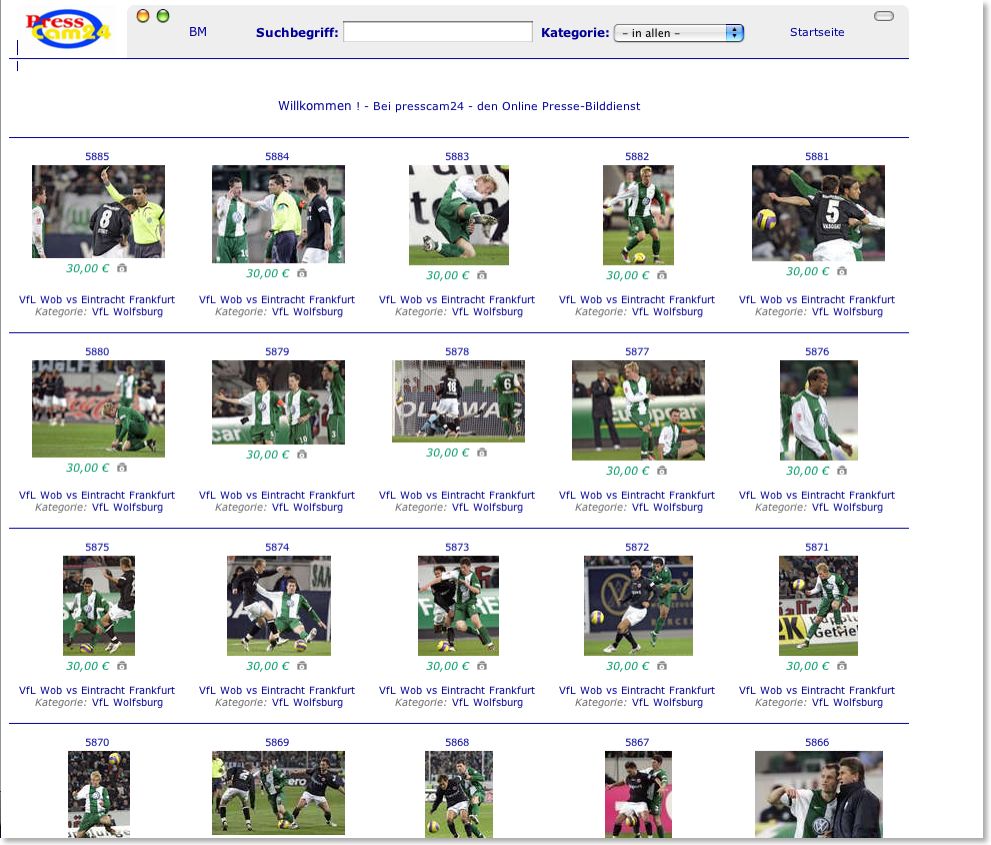Viewport: 991px width, 845px height.
Task: Open thumbnail 5880 kneeling player
Action: tap(99, 408)
